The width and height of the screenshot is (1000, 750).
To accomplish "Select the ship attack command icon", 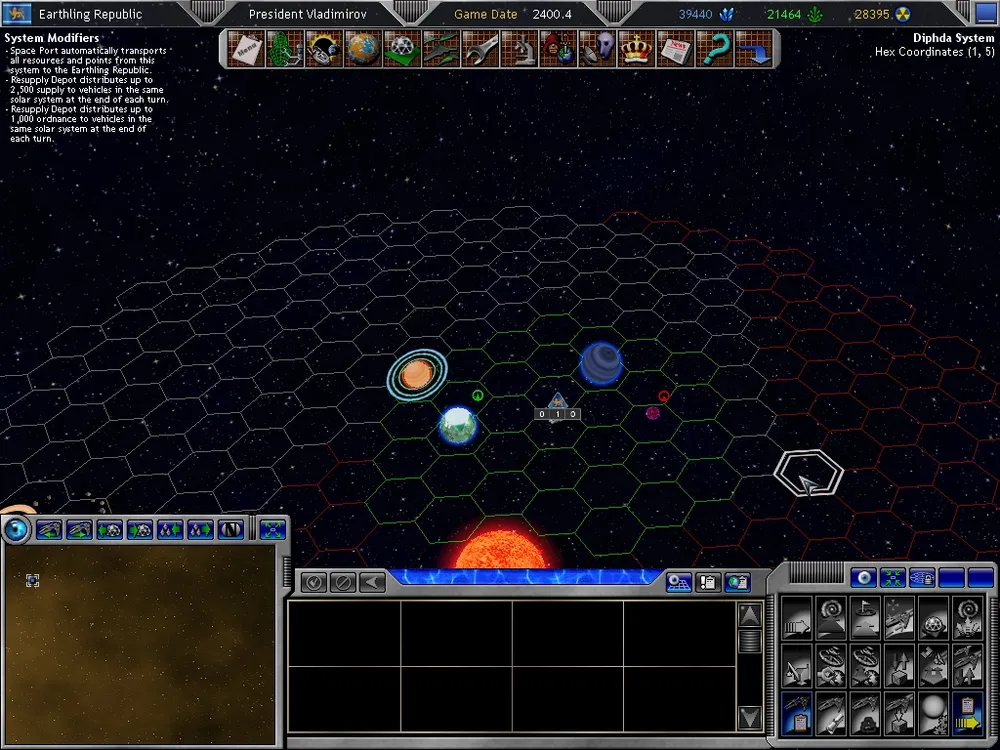I will point(899,617).
